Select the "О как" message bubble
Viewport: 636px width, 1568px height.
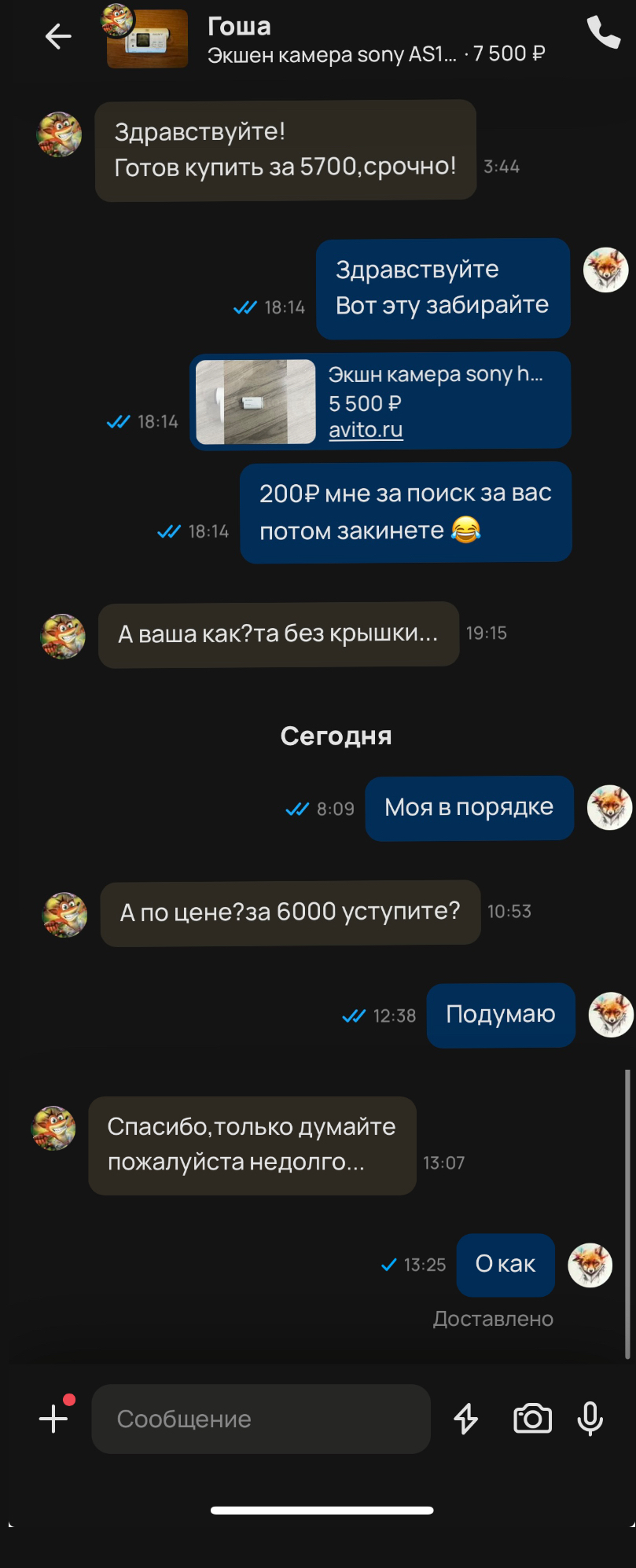[x=505, y=1265]
